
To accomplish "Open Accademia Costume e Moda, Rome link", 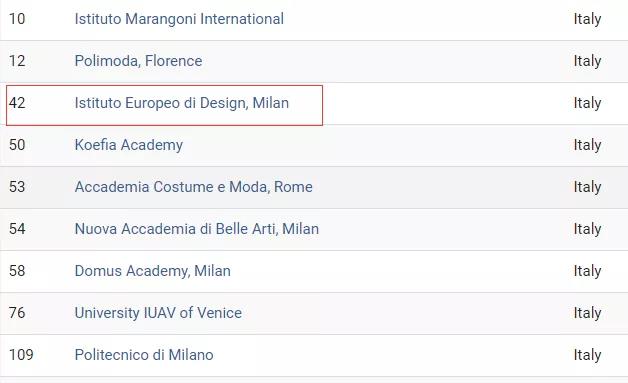I will pos(193,187).
